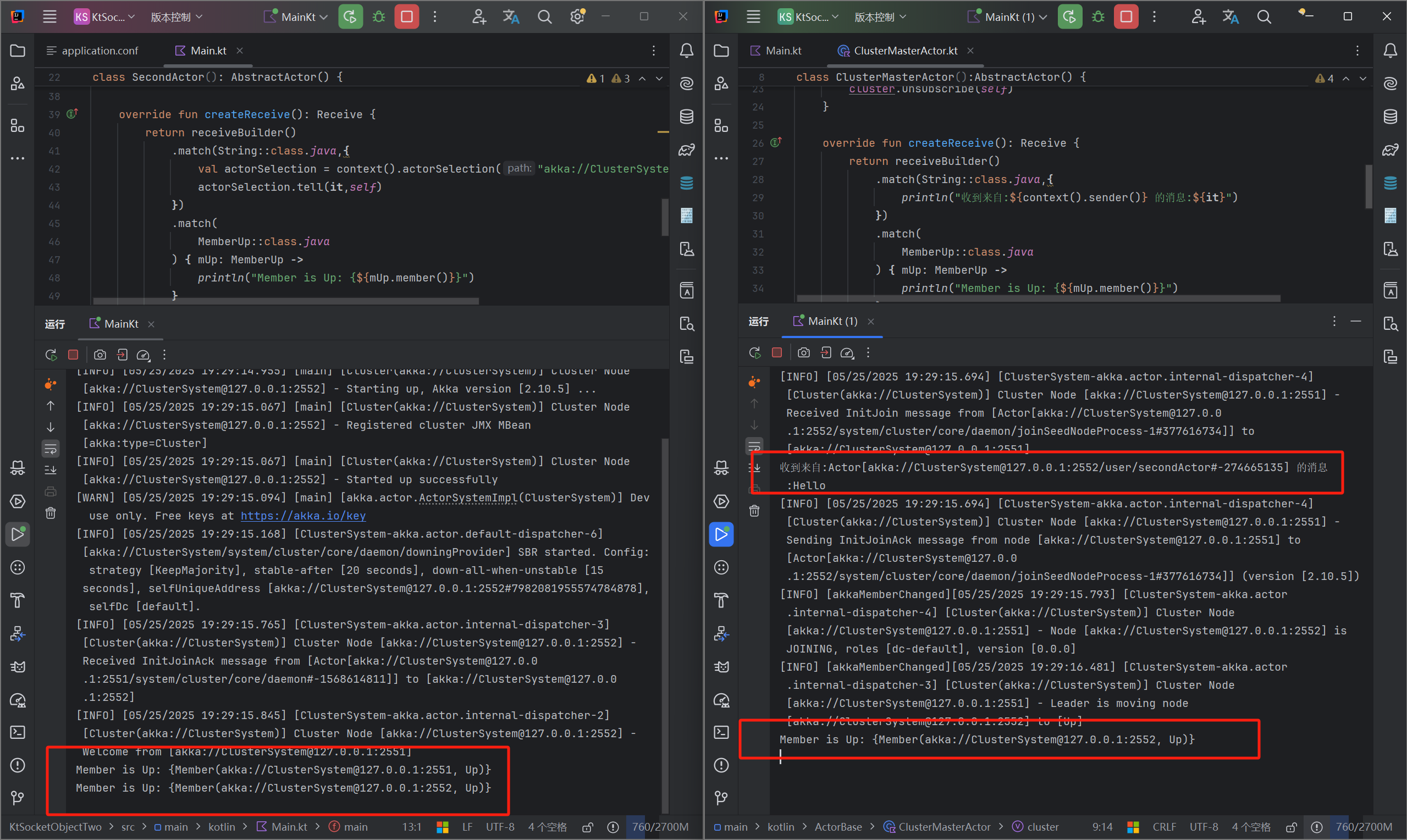Open Code With Me in left window

(x=479, y=17)
